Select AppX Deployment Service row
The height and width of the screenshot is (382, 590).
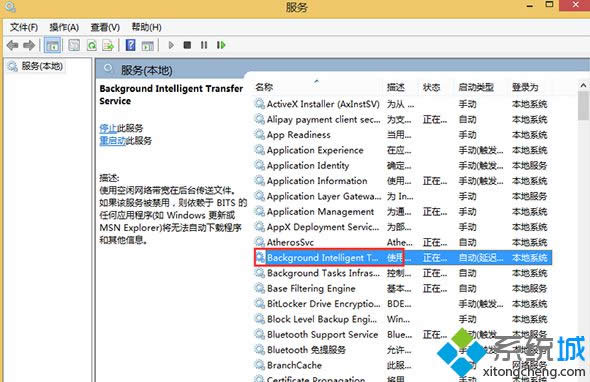pos(403,227)
